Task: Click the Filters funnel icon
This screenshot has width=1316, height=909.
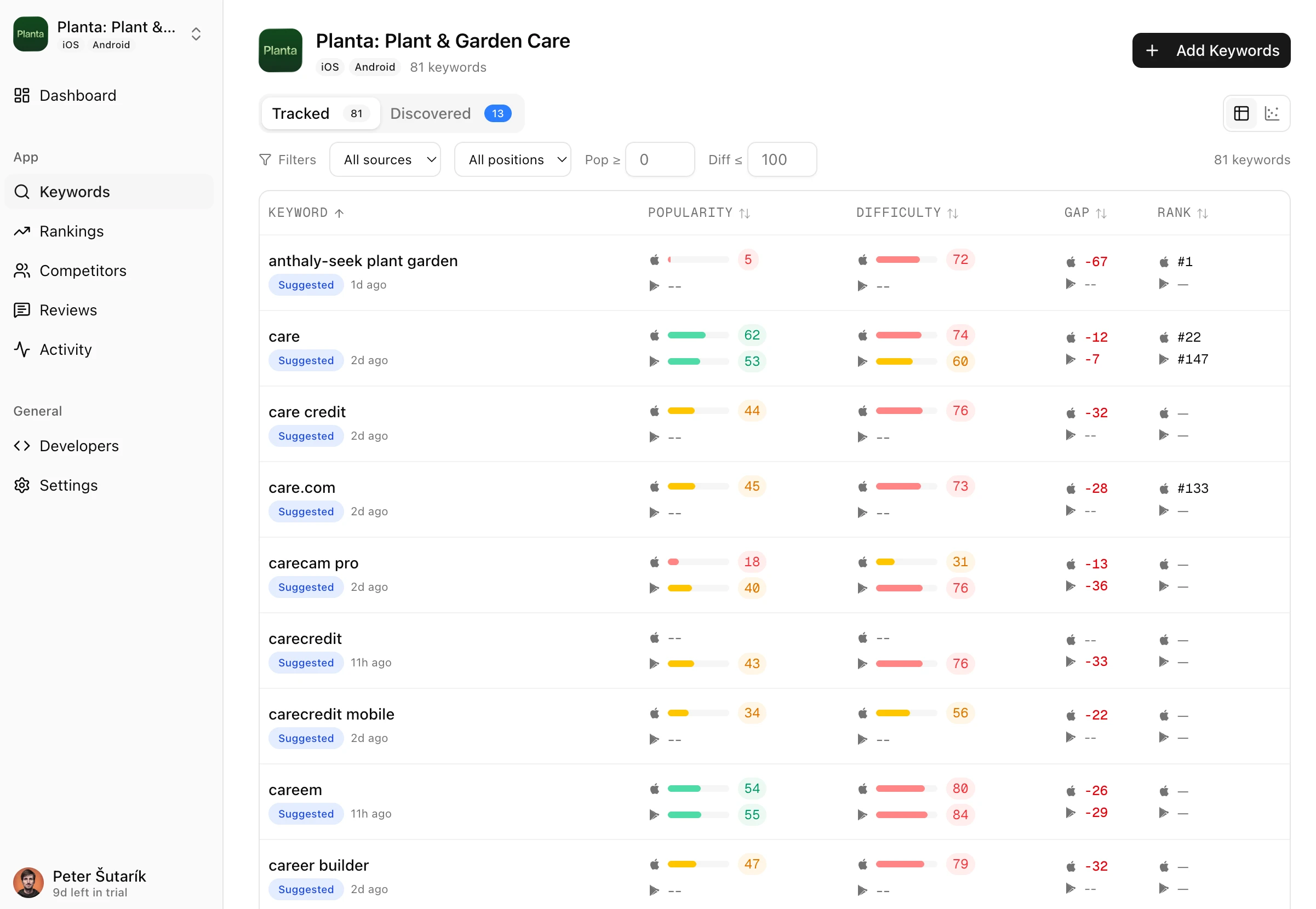Action: point(265,159)
